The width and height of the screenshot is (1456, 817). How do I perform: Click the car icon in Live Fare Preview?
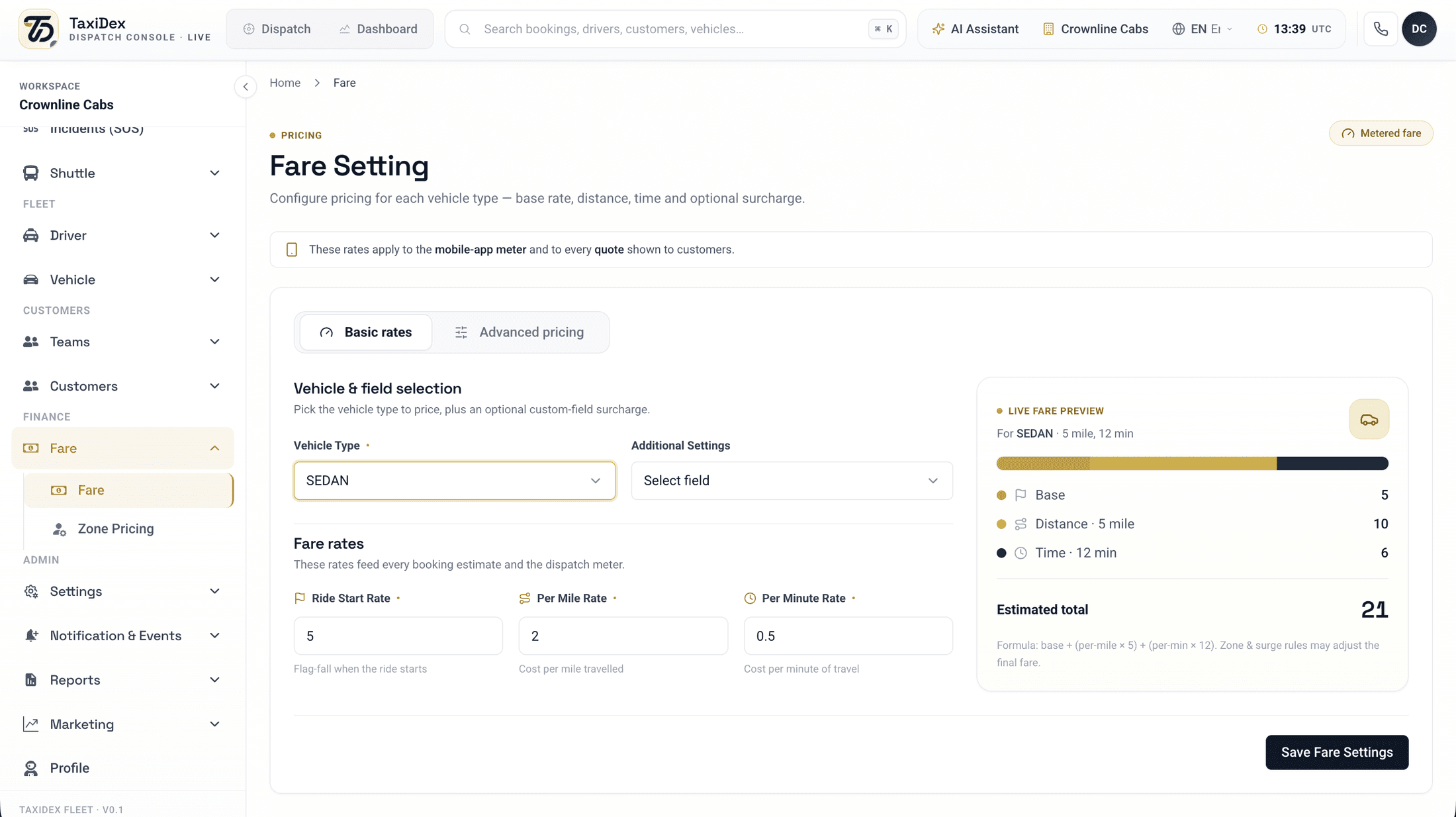coord(1369,419)
